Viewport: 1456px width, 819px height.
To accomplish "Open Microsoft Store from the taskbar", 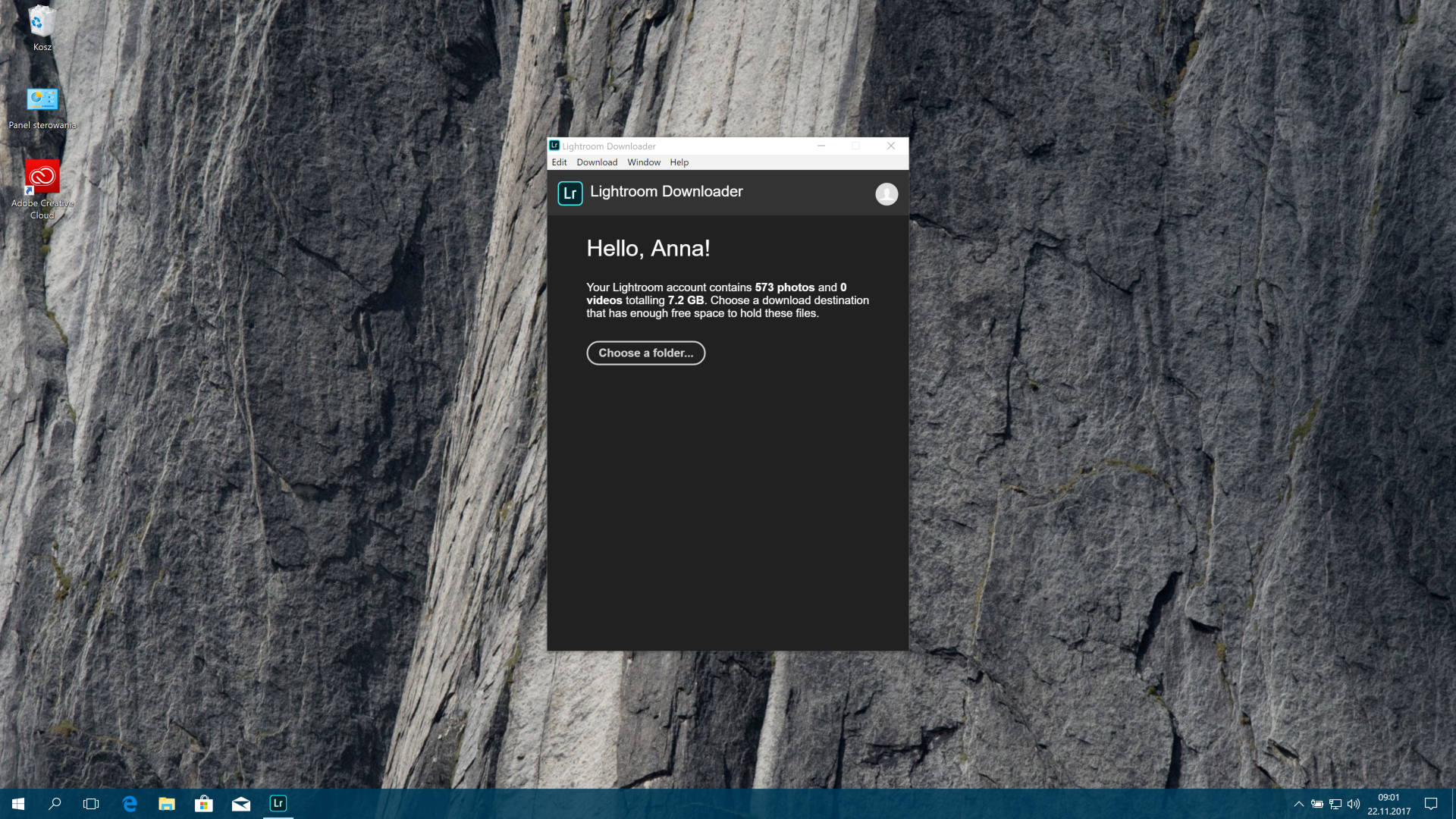I will 204,804.
